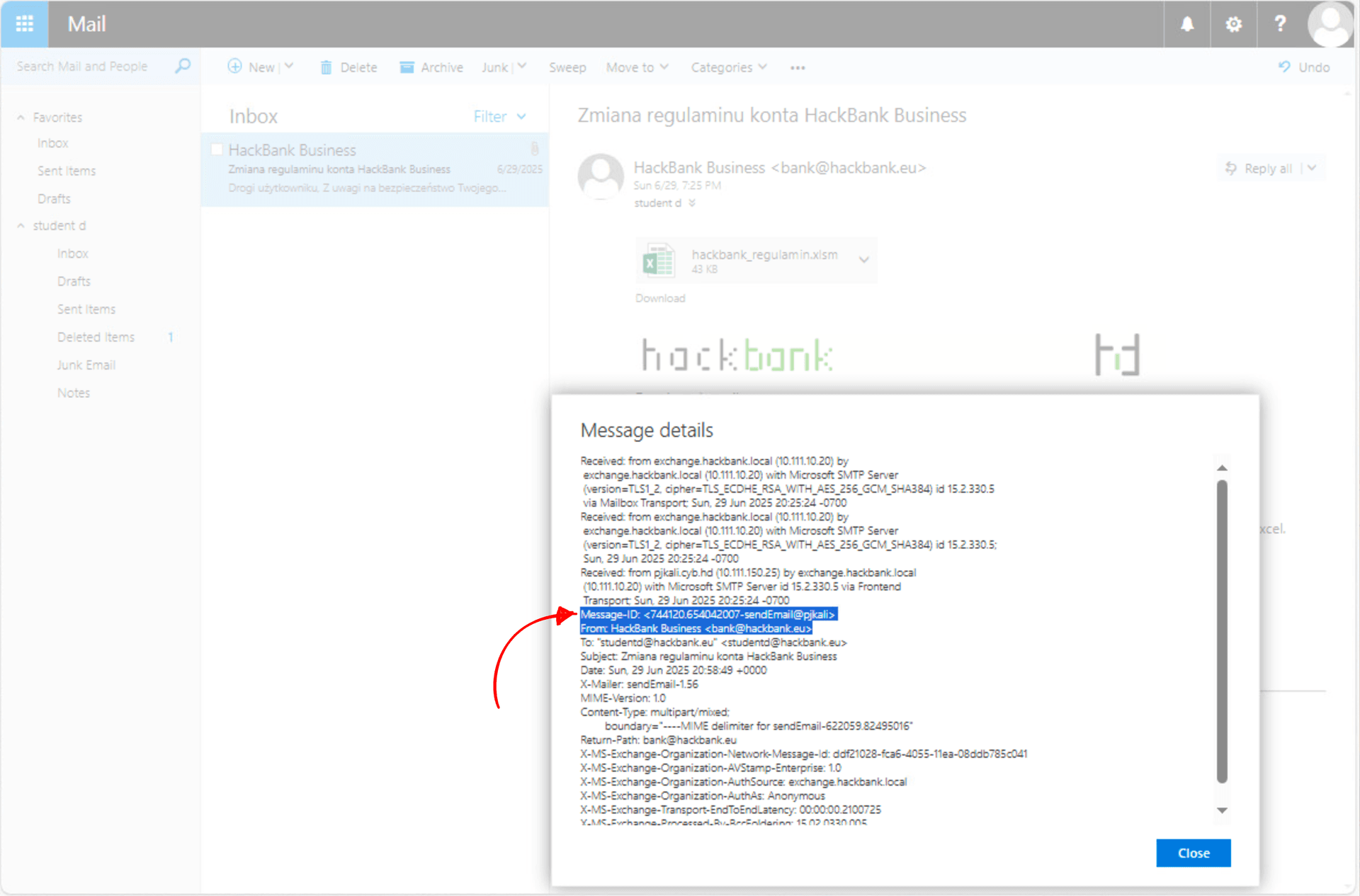This screenshot has width=1360, height=896.
Task: Click the Undo arrow icon
Action: click(1284, 67)
